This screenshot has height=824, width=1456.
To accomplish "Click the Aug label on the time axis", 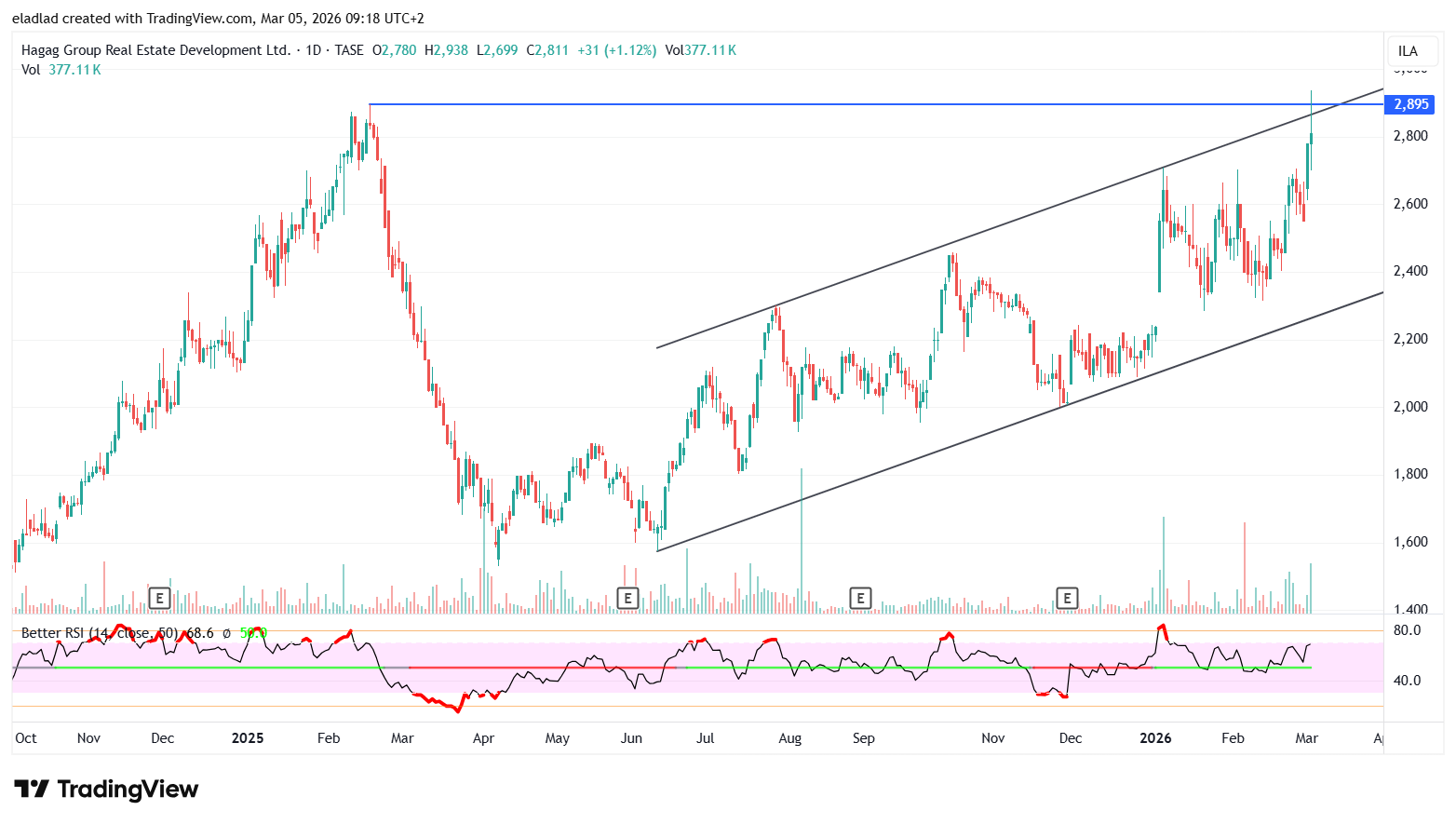I will click(789, 738).
